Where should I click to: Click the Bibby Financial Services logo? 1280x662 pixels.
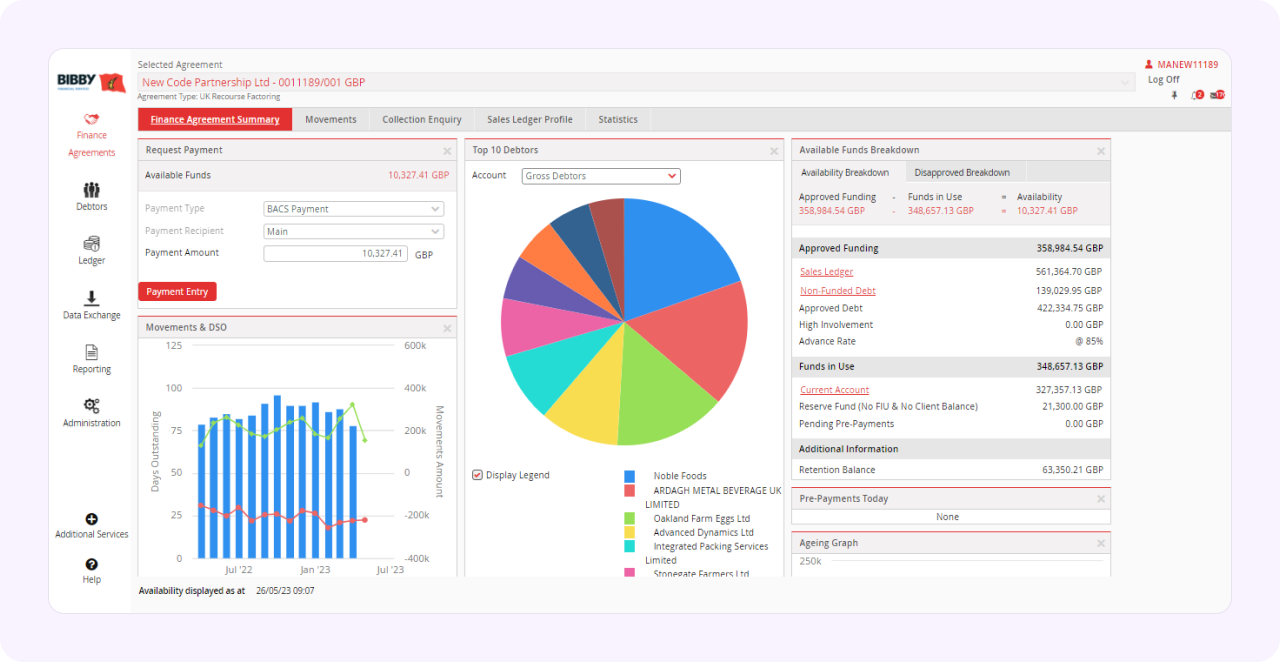click(x=91, y=82)
